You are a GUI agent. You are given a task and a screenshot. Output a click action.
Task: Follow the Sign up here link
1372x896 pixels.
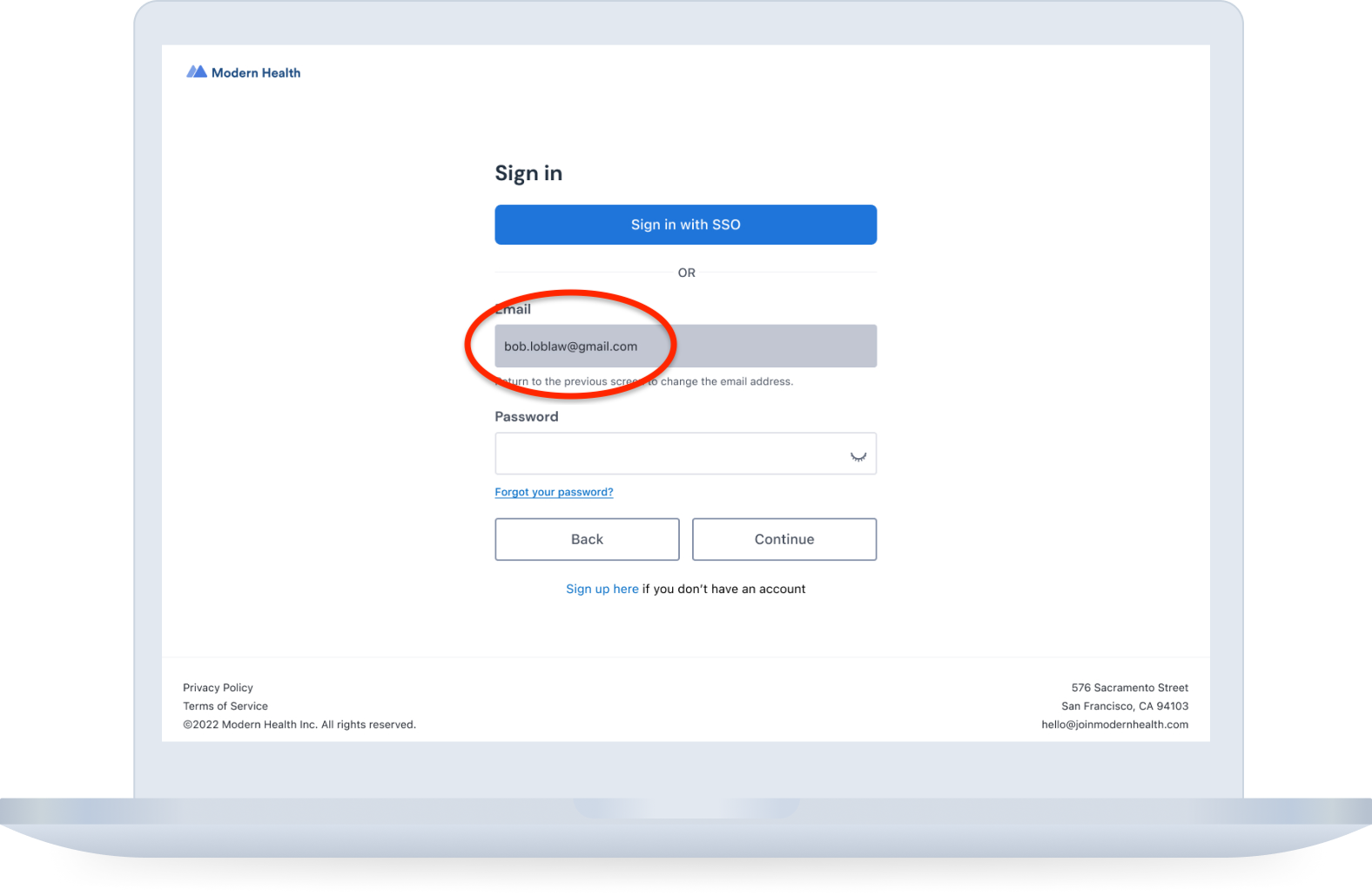point(602,589)
